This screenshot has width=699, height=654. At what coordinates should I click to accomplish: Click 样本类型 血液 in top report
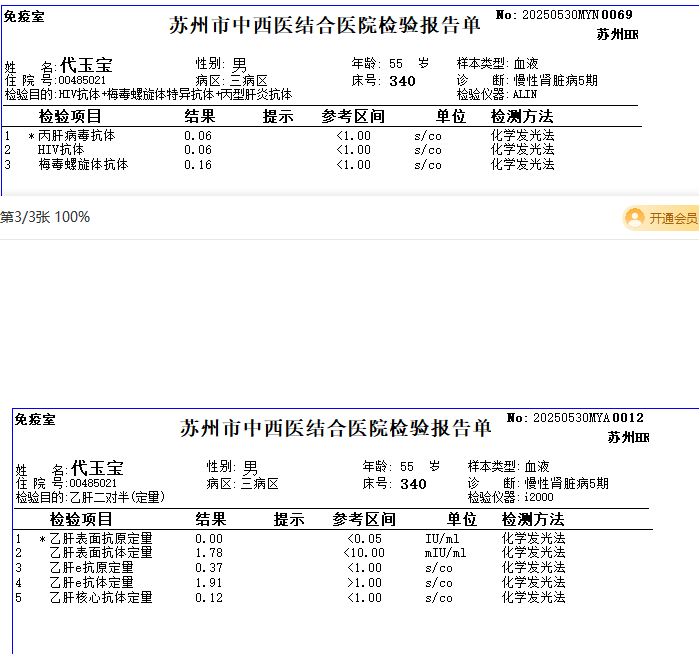498,63
